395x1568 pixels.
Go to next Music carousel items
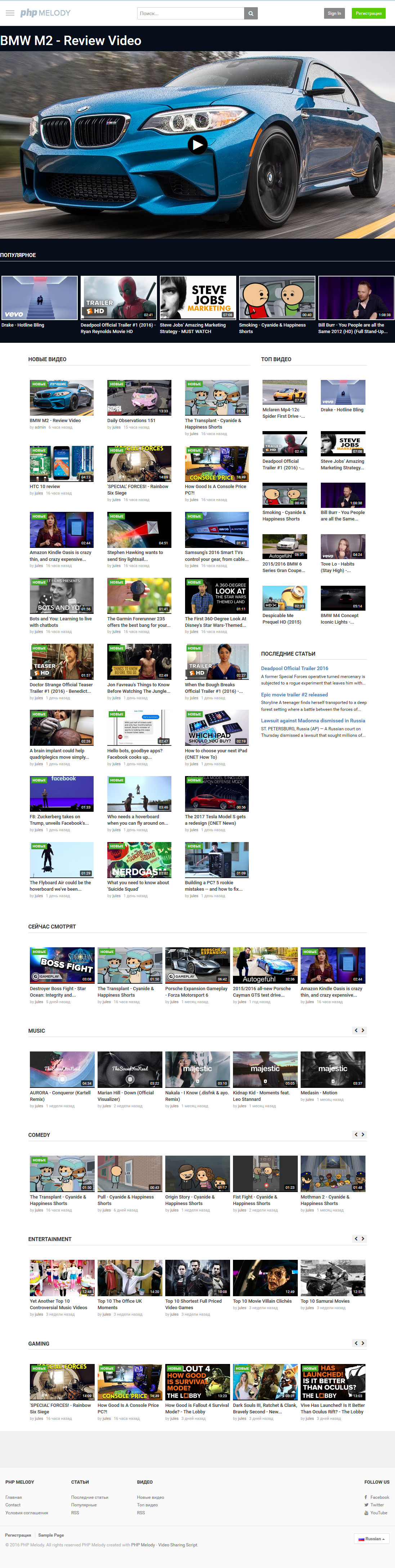coord(363,1031)
